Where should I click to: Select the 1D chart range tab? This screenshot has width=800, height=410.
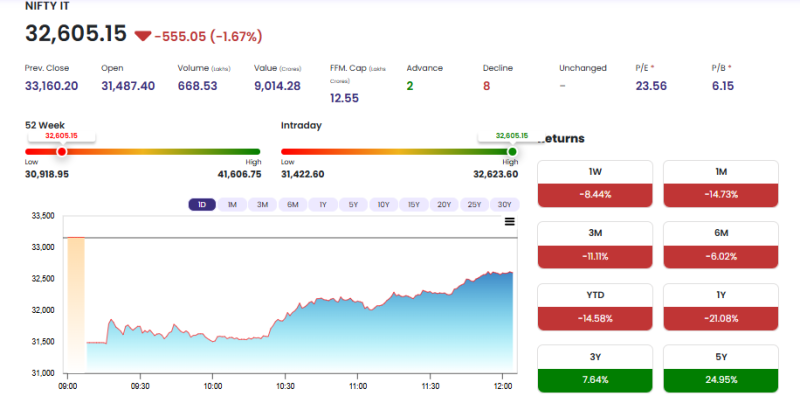pos(202,204)
